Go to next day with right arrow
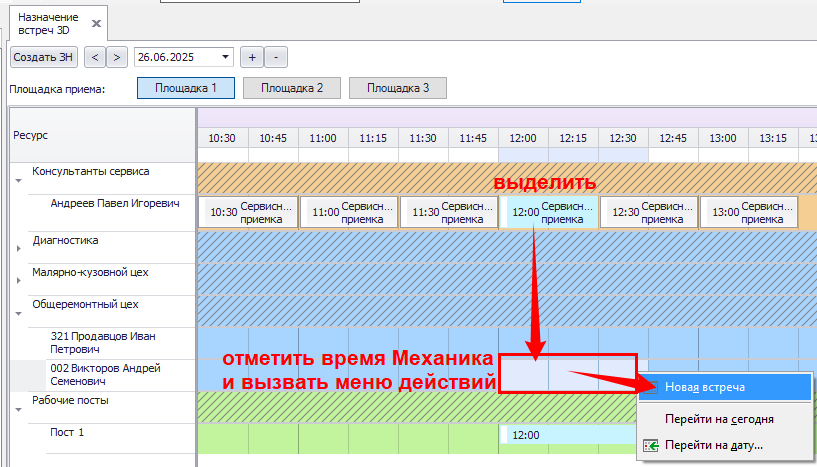 pos(117,57)
